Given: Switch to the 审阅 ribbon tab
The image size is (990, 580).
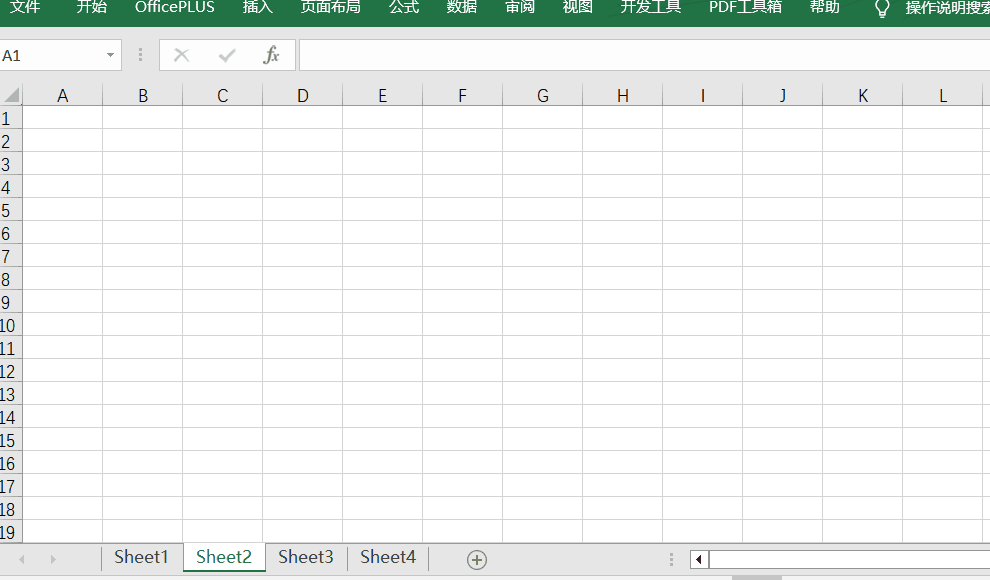Looking at the screenshot, I should click(x=520, y=8).
